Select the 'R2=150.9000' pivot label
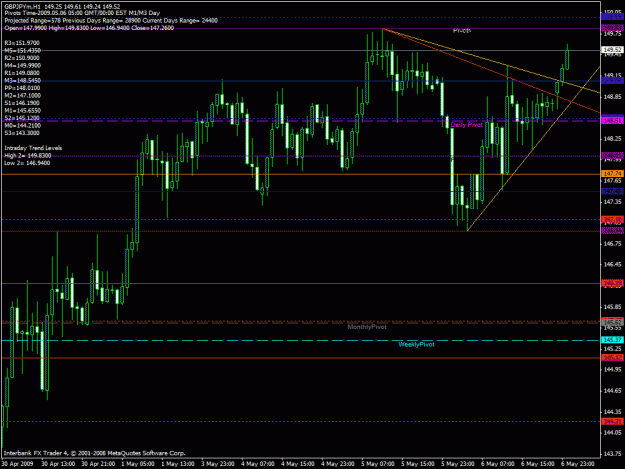The image size is (625, 469). pos(22,58)
